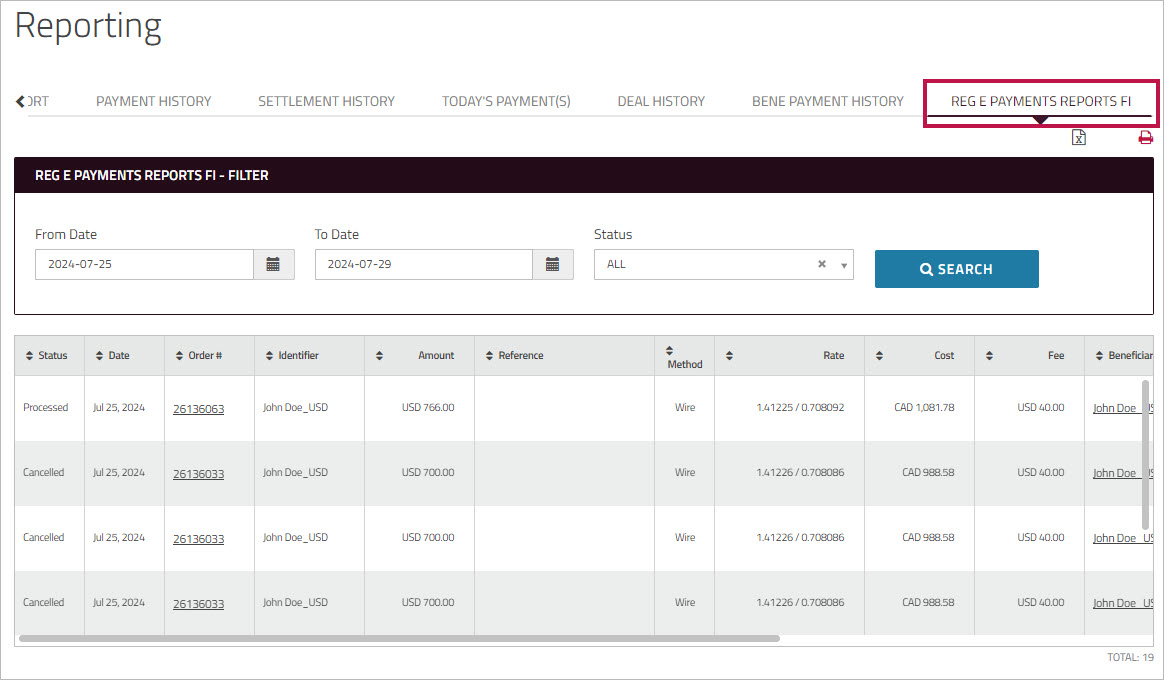Open the Settlement History tab
Screen dimensions: 1164x680
pos(326,101)
